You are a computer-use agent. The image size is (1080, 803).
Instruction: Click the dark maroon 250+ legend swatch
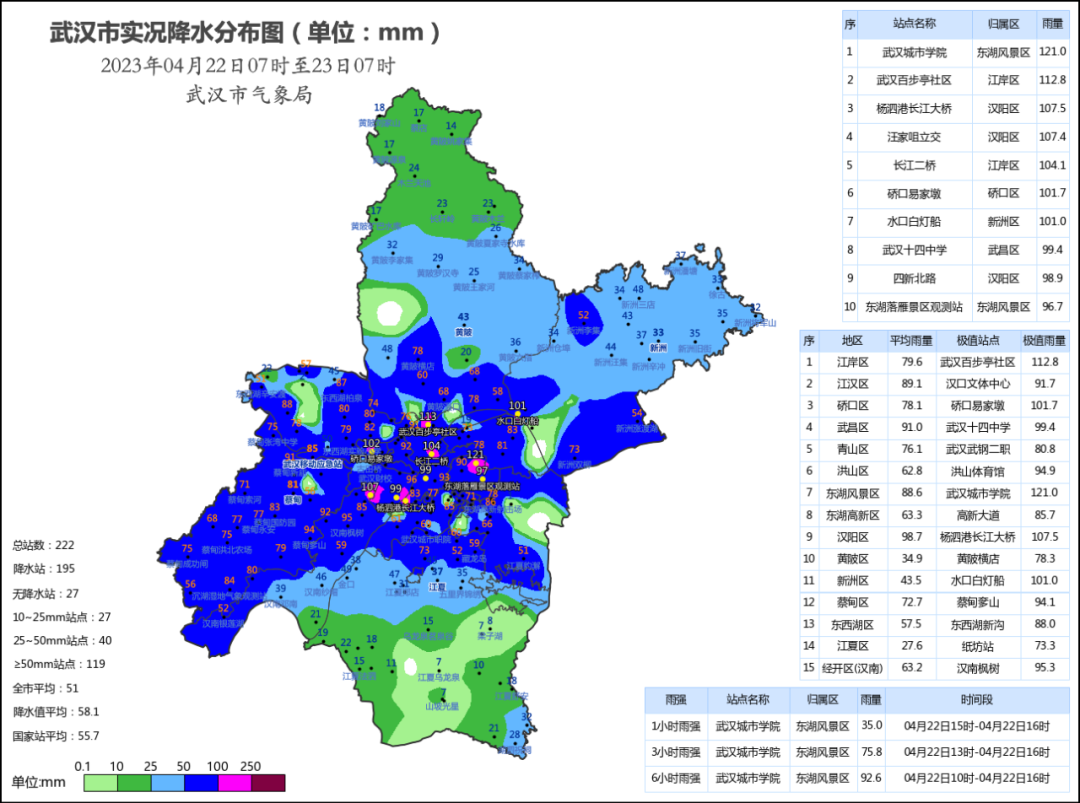(270, 782)
